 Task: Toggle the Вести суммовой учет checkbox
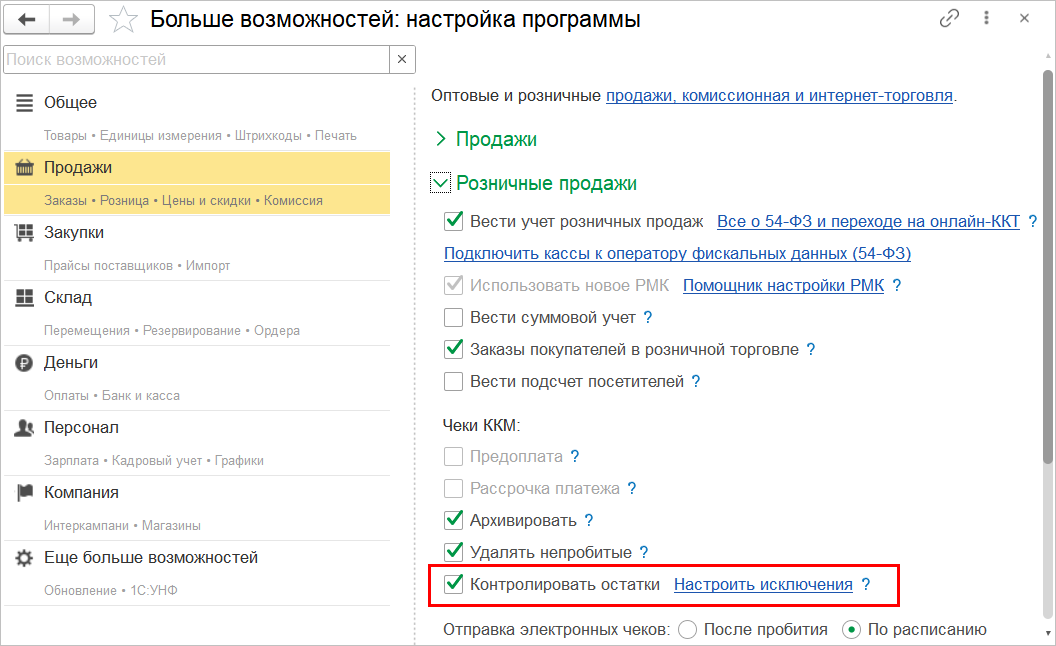[x=454, y=318]
